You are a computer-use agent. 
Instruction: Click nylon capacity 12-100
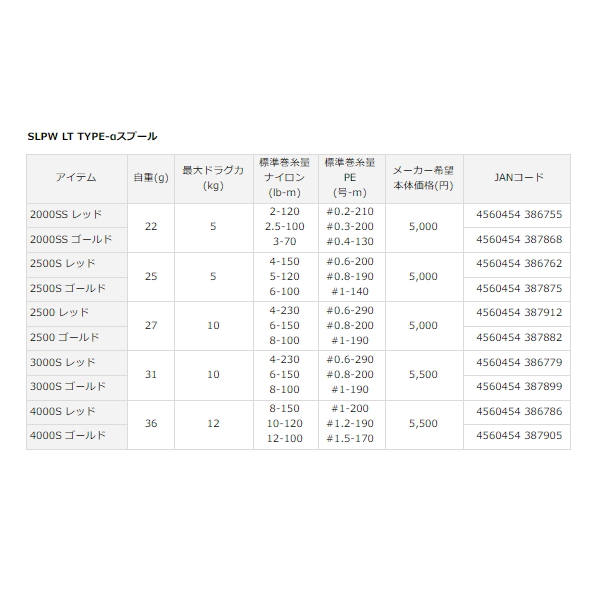[285, 438]
